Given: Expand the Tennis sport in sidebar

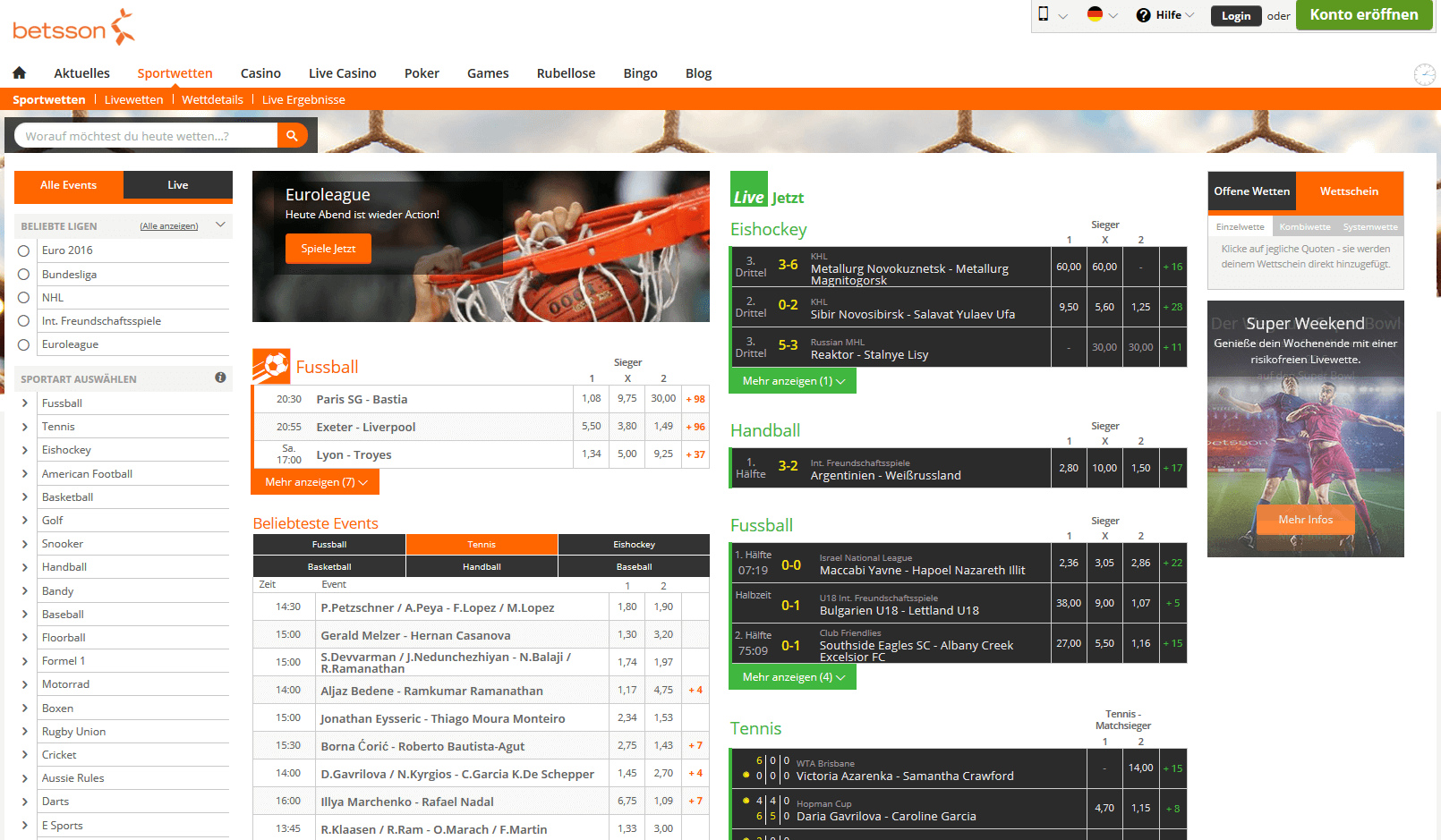Looking at the screenshot, I should point(25,427).
